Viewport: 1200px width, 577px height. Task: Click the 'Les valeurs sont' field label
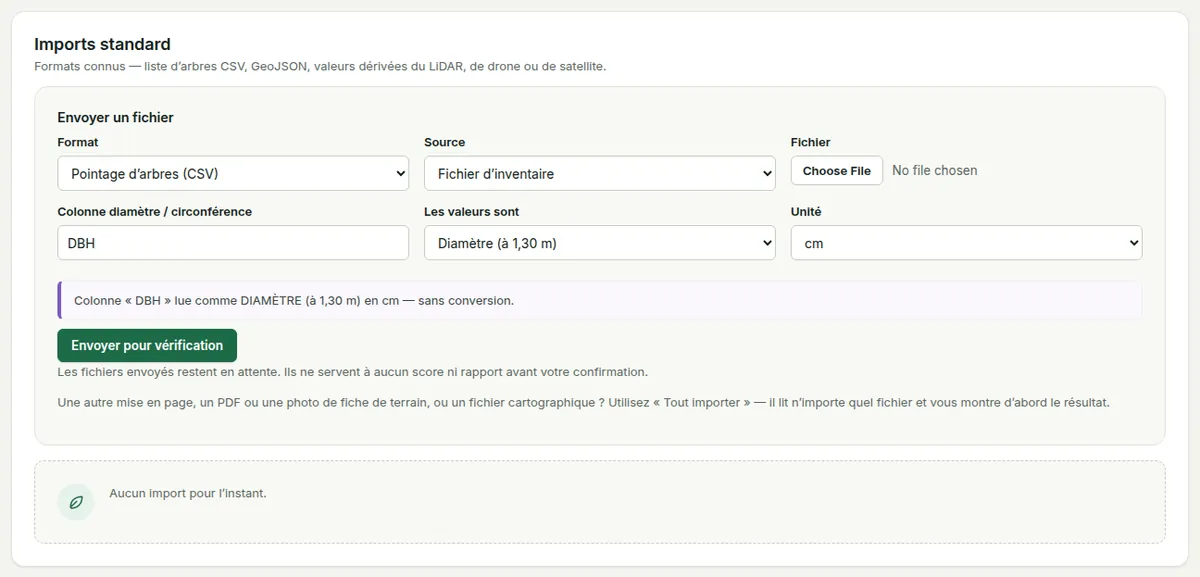pos(472,212)
